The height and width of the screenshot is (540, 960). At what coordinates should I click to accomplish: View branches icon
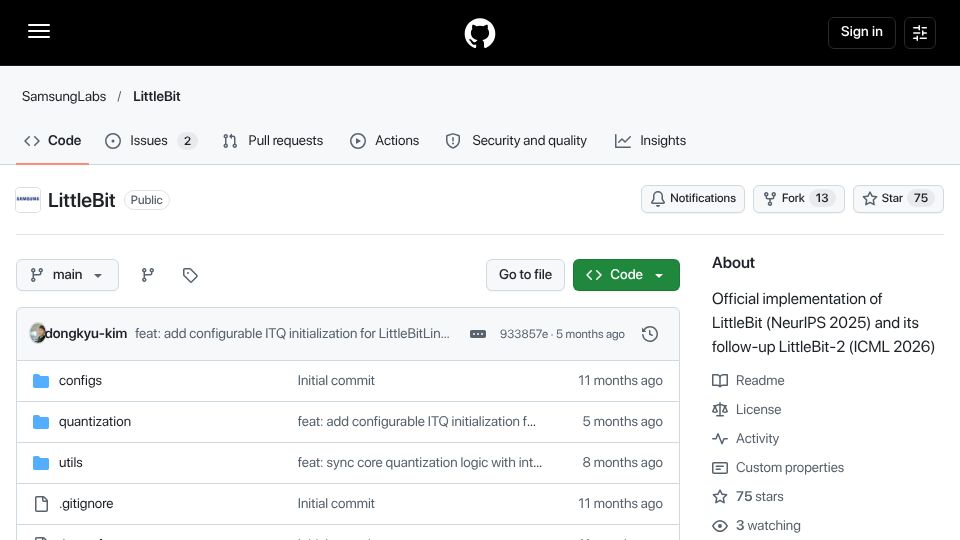pos(148,275)
